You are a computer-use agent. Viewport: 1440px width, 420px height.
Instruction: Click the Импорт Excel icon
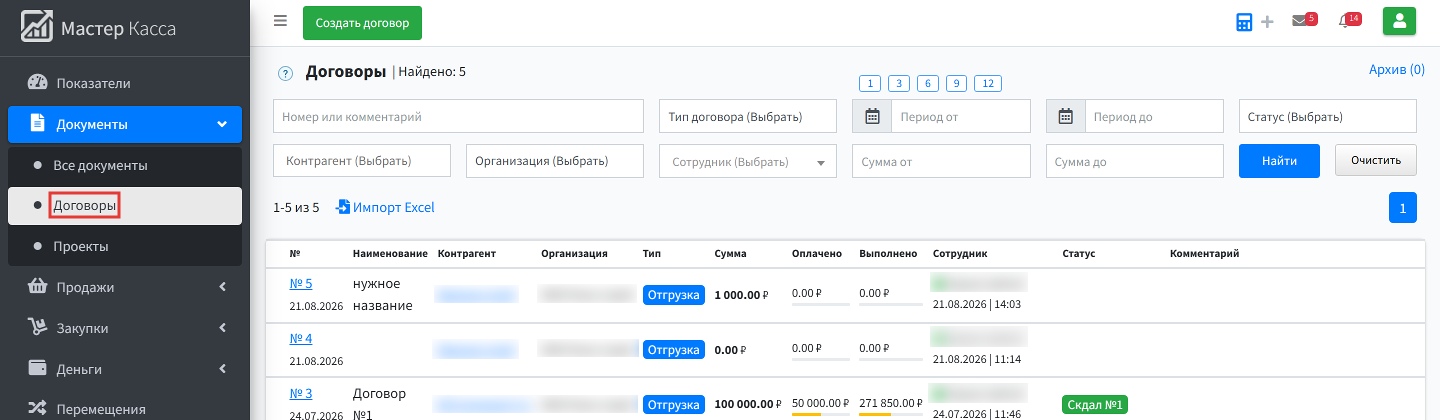[x=342, y=207]
